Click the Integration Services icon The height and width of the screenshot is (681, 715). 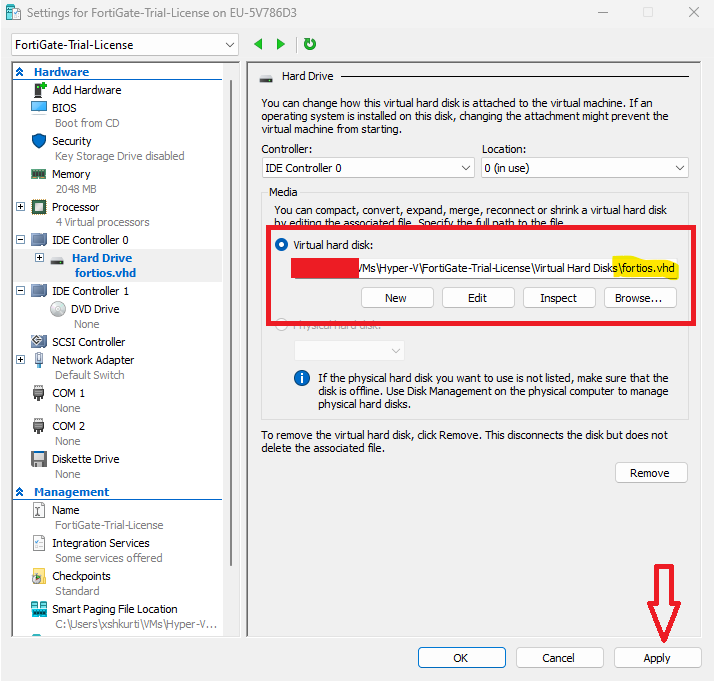(x=39, y=543)
